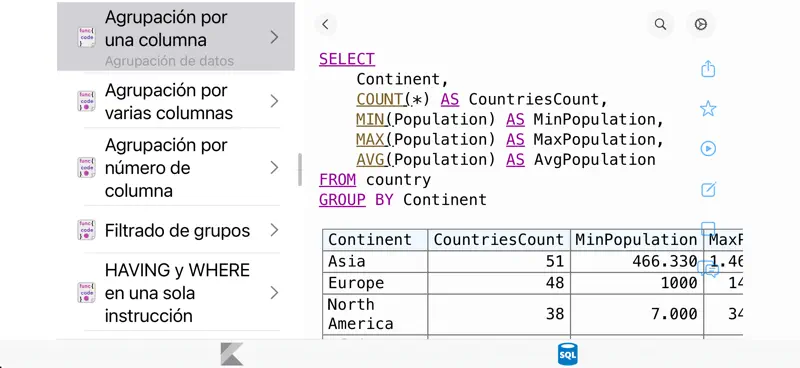Click the code icon beside Filtrado de grupos
This screenshot has width=800, height=368.
[86, 230]
